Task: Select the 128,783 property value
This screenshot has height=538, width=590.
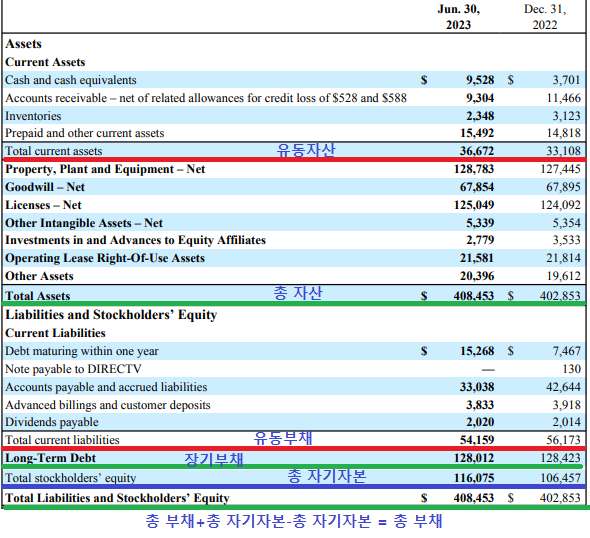Action: coord(474,169)
